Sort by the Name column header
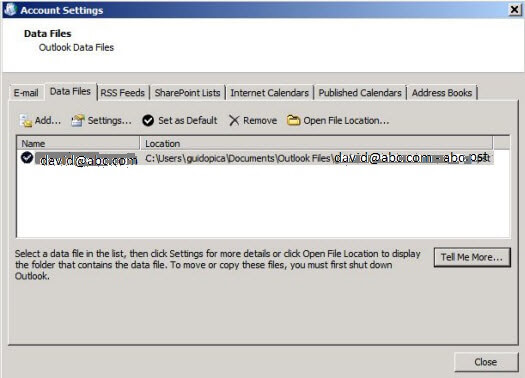 pyautogui.click(x=78, y=143)
